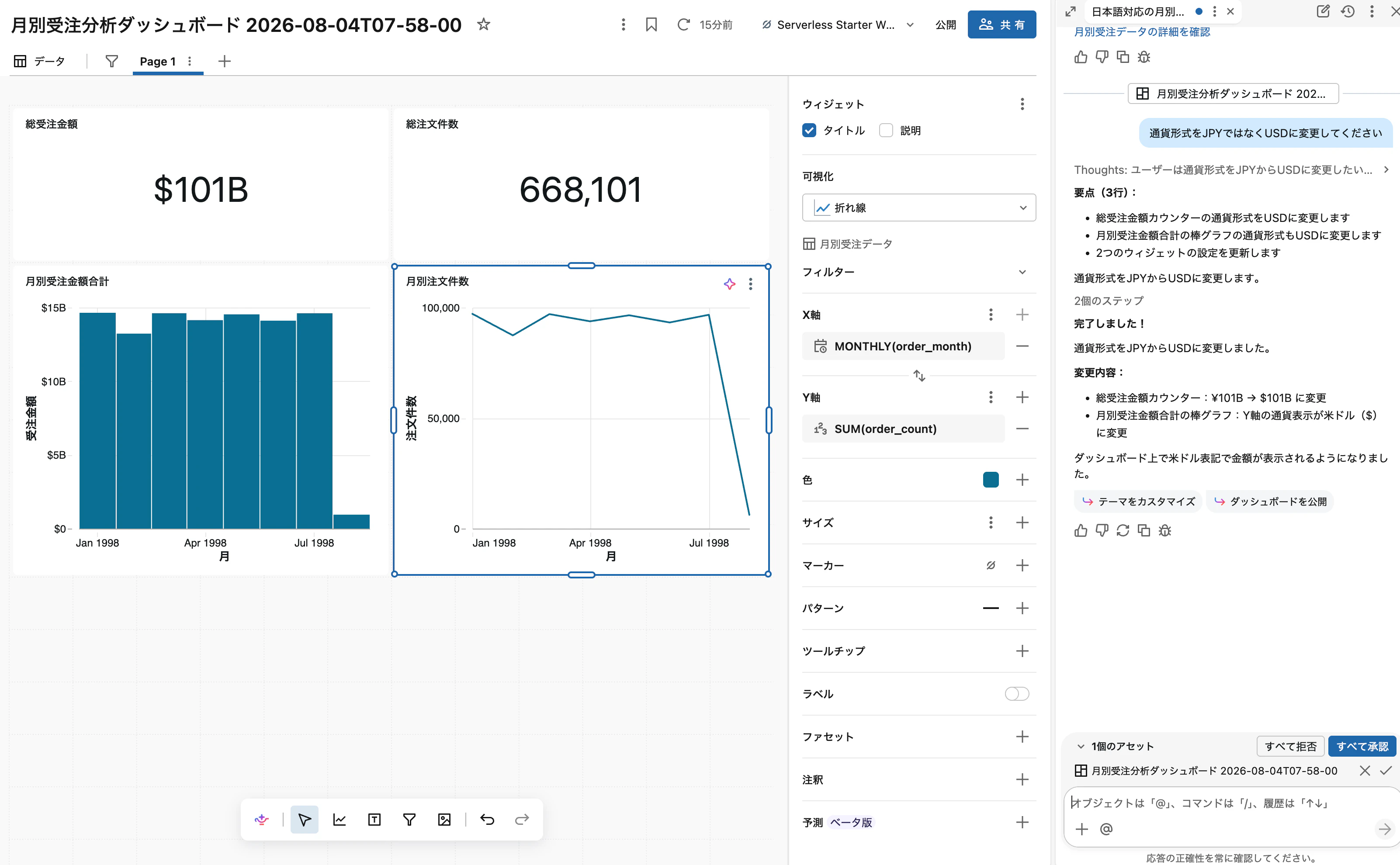Open the 月別受注データの詳細を確認 link

pos(1141,32)
